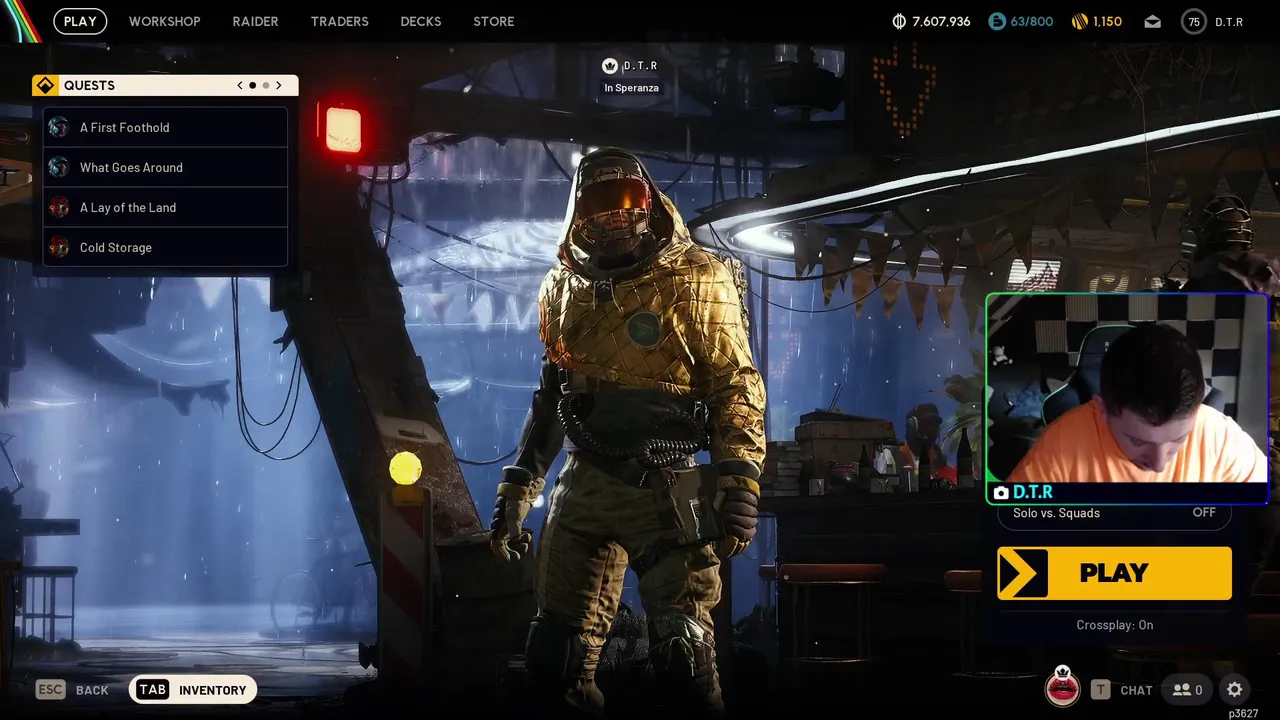Click the A First Foothold trader portrait icon

pos(59,127)
